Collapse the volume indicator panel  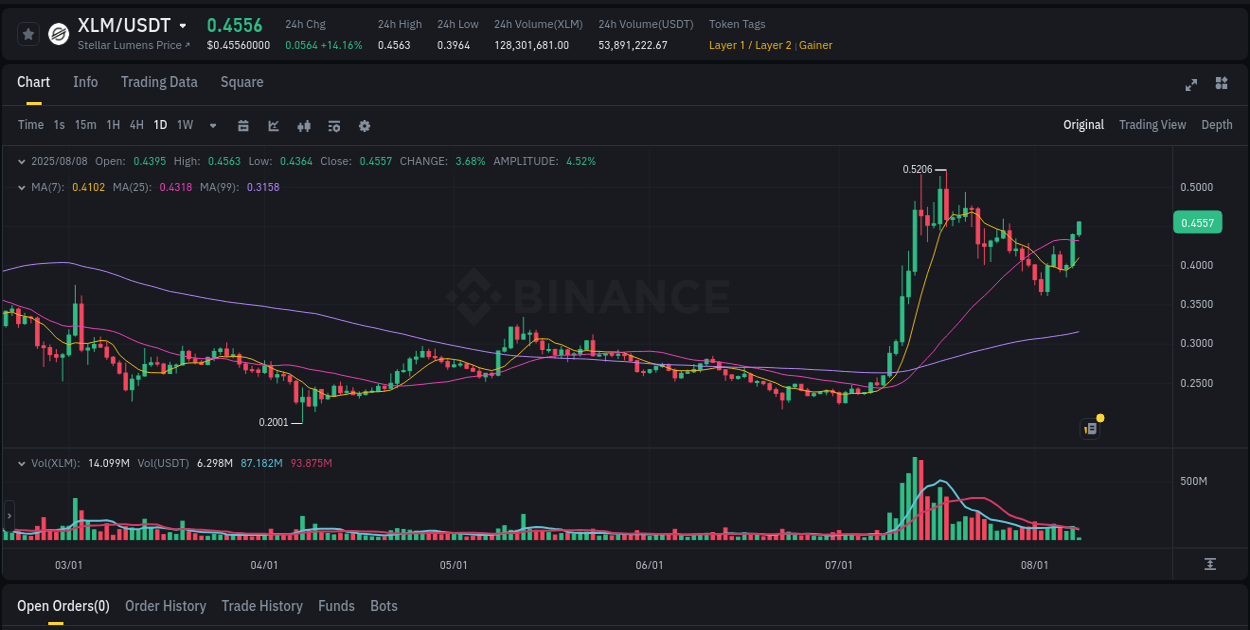21,463
